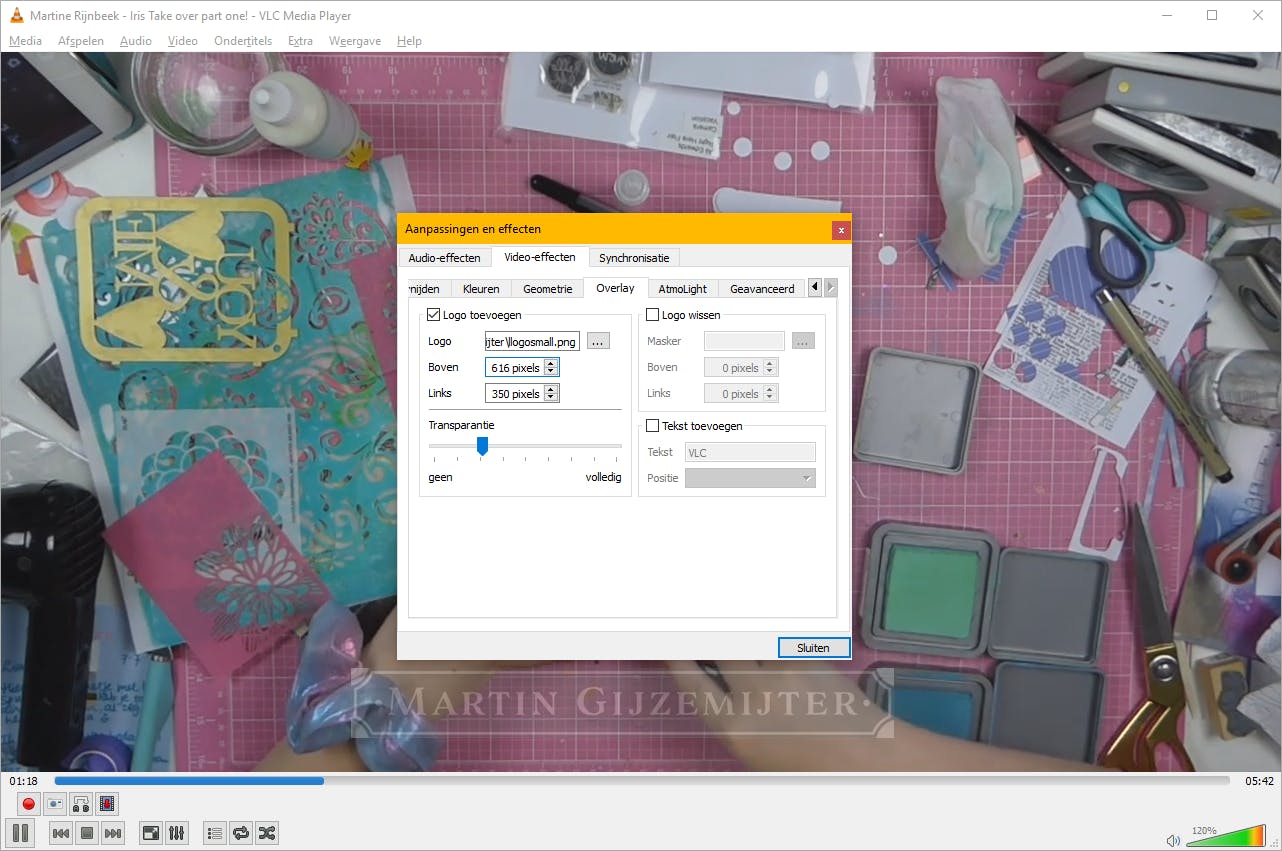
Task: Enable the Tekst toevoegen checkbox
Action: click(653, 426)
